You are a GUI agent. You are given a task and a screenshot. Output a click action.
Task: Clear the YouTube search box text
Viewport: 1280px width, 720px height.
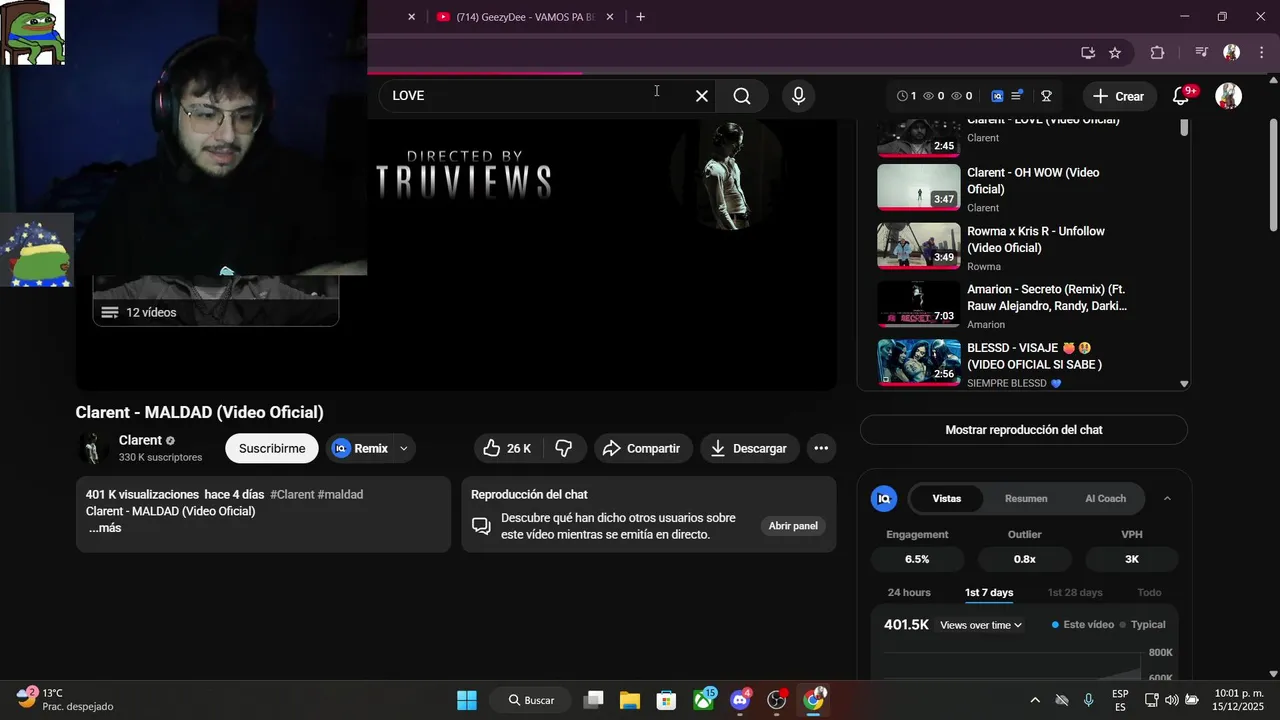702,96
